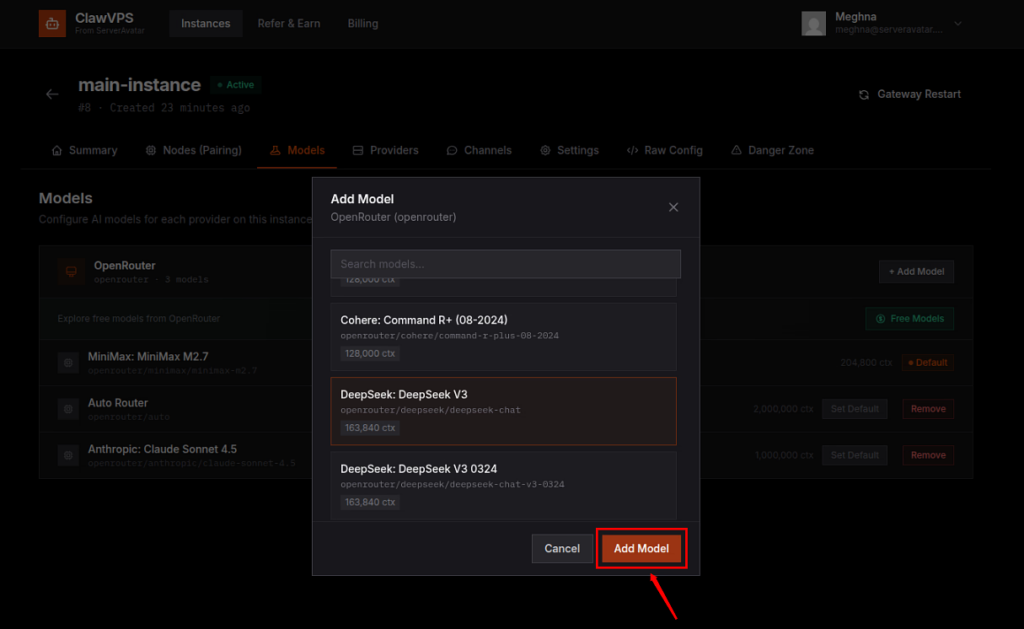Click the icon beside the MiniMax model row
The height and width of the screenshot is (629, 1024).
tap(67, 362)
